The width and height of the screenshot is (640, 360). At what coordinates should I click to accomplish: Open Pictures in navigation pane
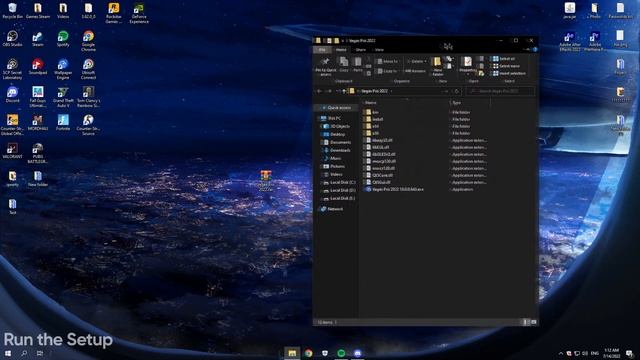tap(334, 167)
